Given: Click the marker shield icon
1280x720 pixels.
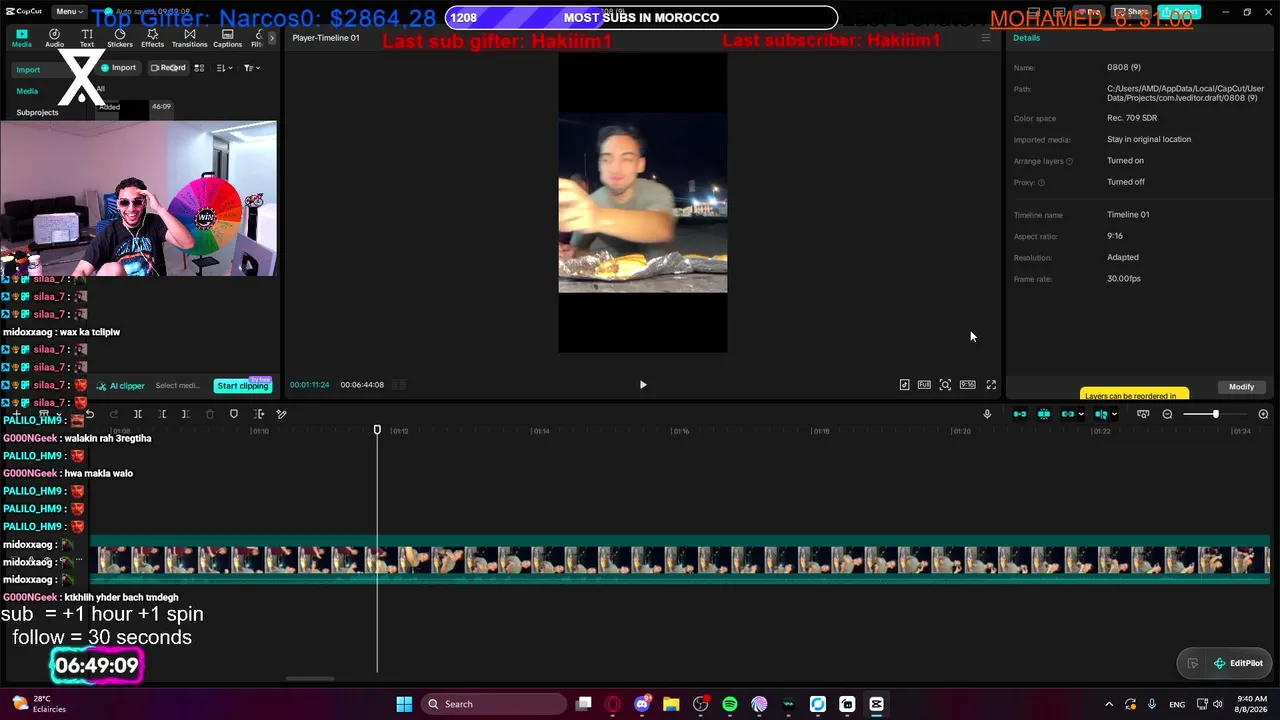Looking at the screenshot, I should tap(234, 414).
